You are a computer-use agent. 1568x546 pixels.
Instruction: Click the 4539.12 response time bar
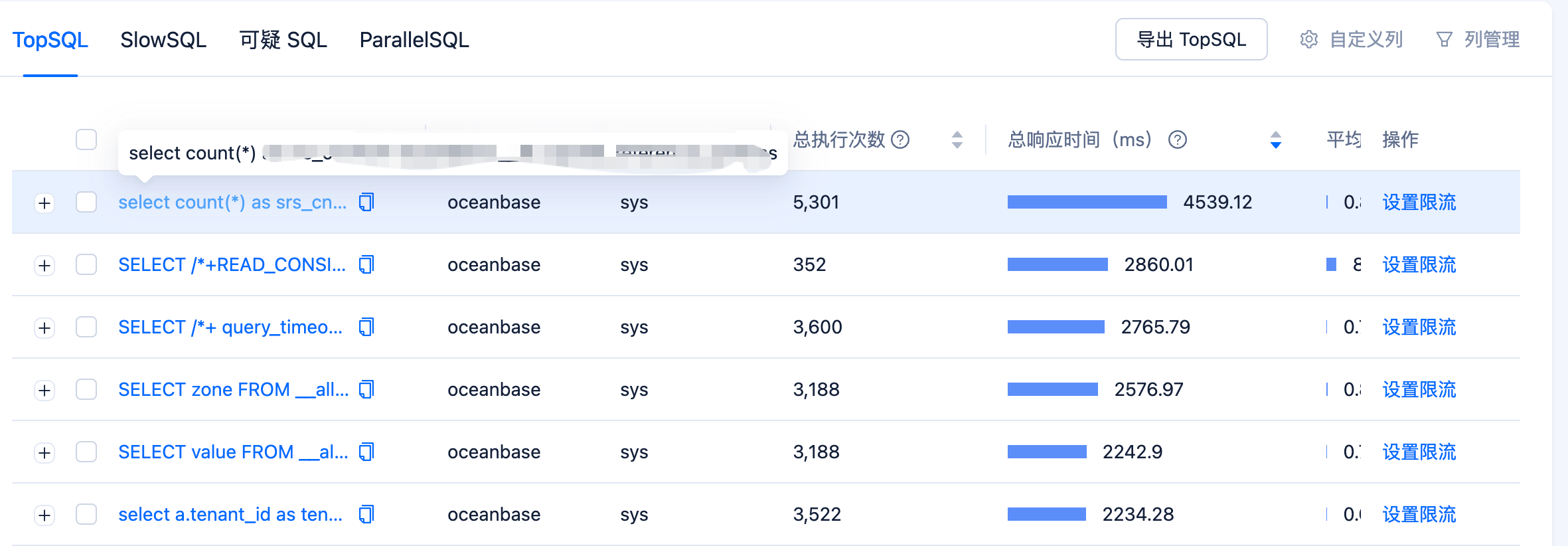pyautogui.click(x=1087, y=202)
